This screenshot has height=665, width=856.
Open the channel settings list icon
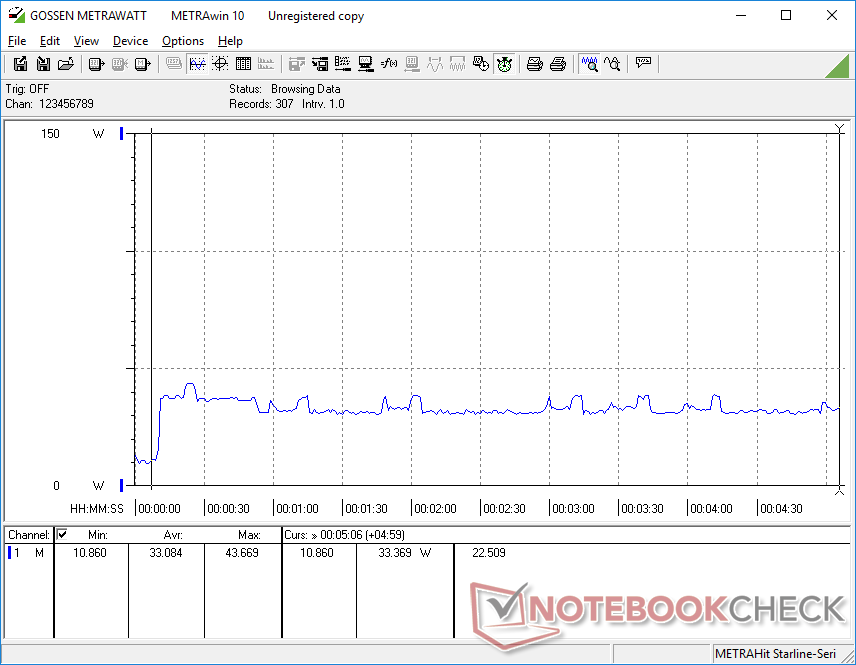tap(343, 64)
